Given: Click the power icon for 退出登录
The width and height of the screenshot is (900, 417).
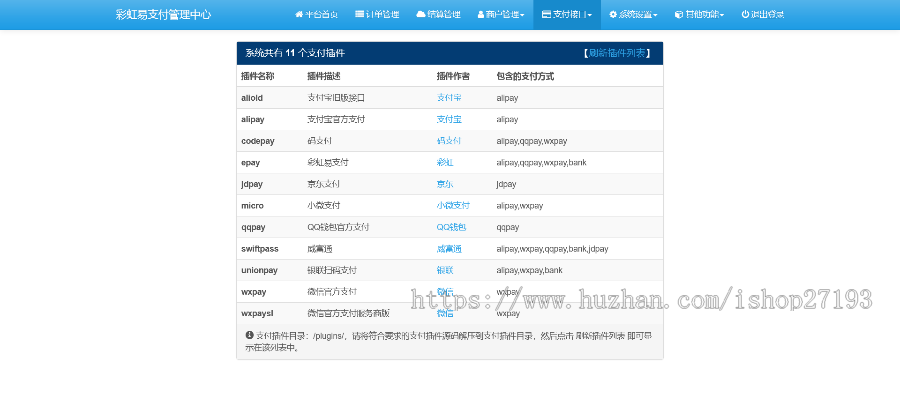Looking at the screenshot, I should click(745, 14).
